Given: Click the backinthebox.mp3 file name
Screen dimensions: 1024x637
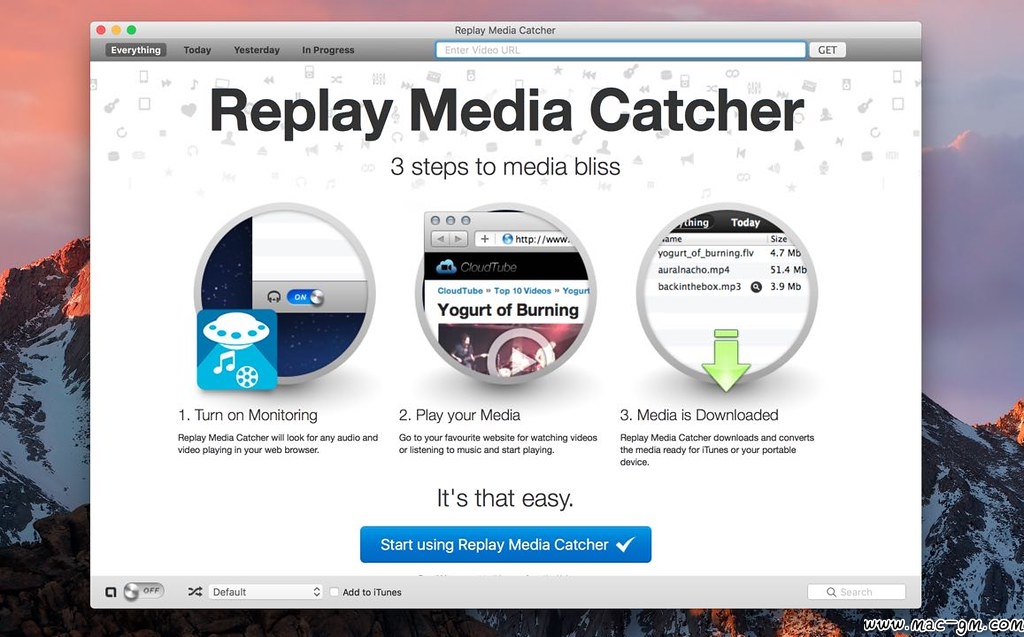Looking at the screenshot, I should (699, 287).
